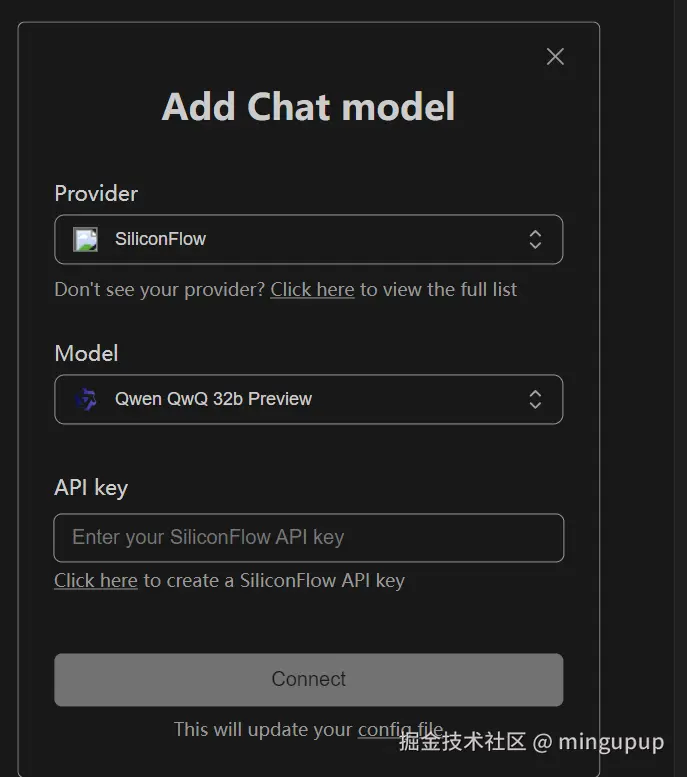
Task: Expand the Model dropdown chevron arrows
Action: (x=535, y=399)
